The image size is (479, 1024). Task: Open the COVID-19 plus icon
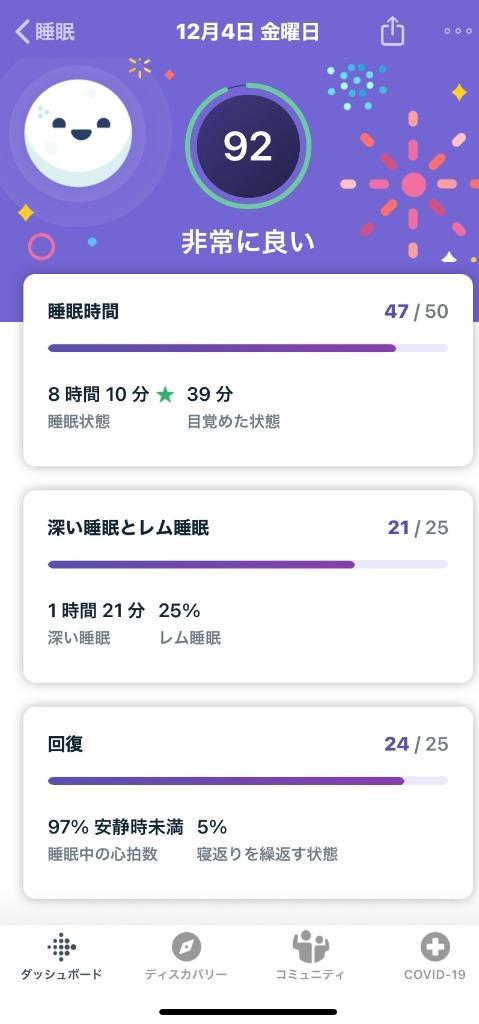(x=435, y=946)
